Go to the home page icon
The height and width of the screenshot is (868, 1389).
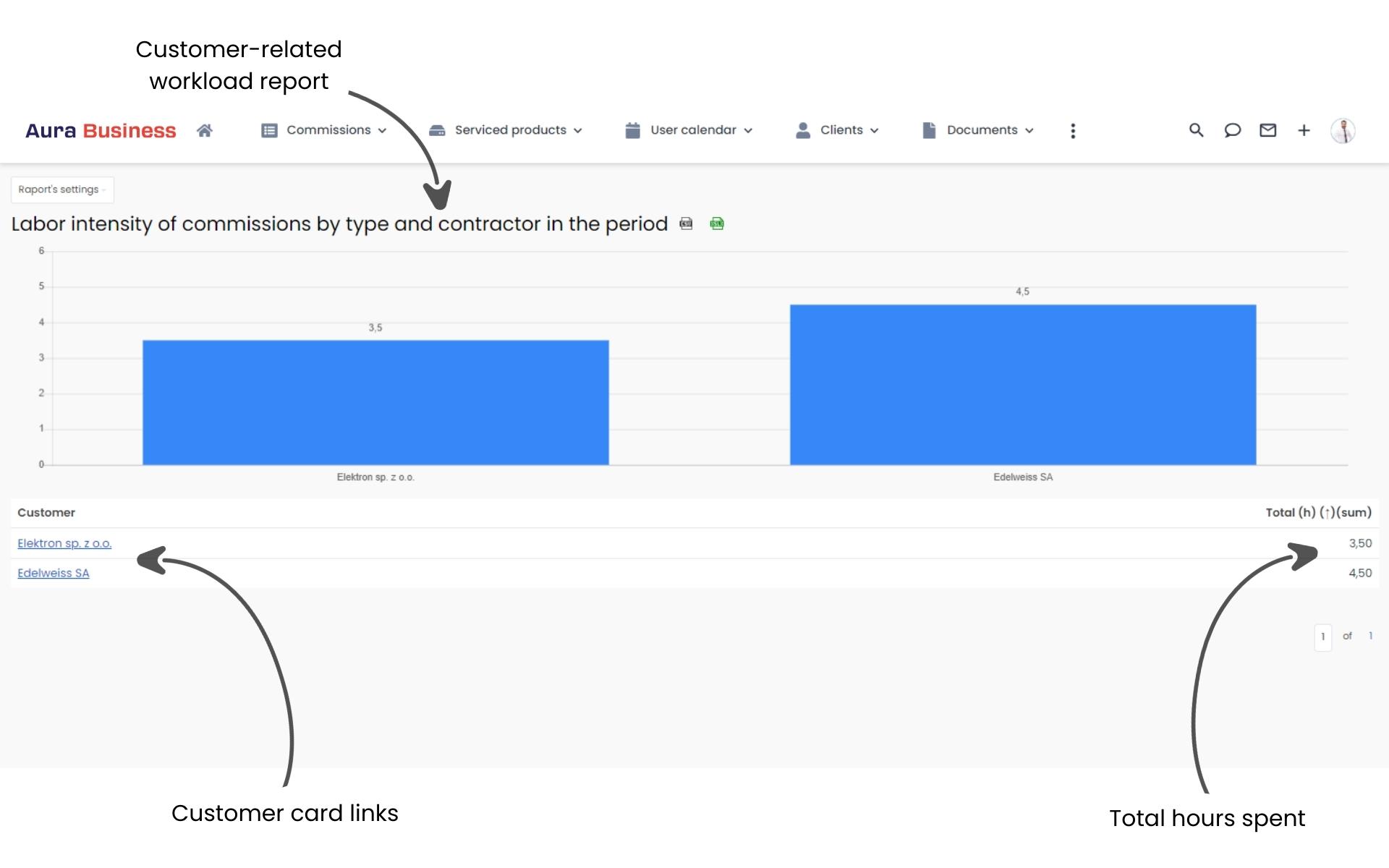(x=205, y=130)
